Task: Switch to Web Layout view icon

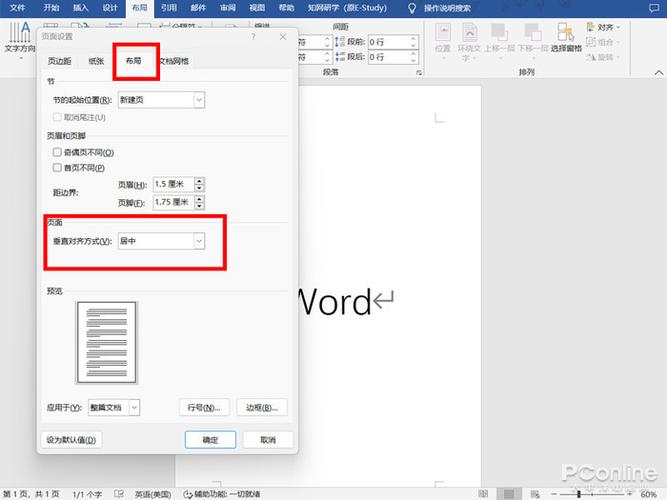Action: tap(535, 494)
